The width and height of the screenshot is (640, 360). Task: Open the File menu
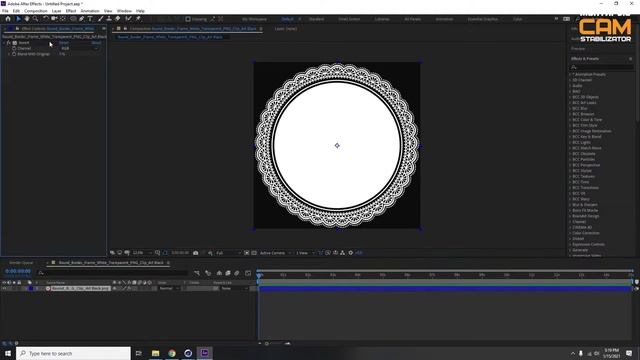(5, 11)
